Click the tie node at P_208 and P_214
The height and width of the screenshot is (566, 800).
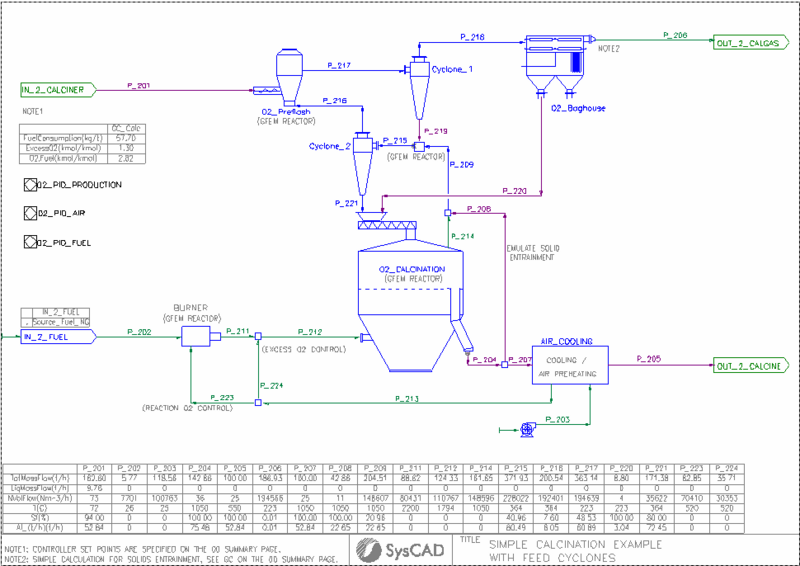pyautogui.click(x=447, y=213)
